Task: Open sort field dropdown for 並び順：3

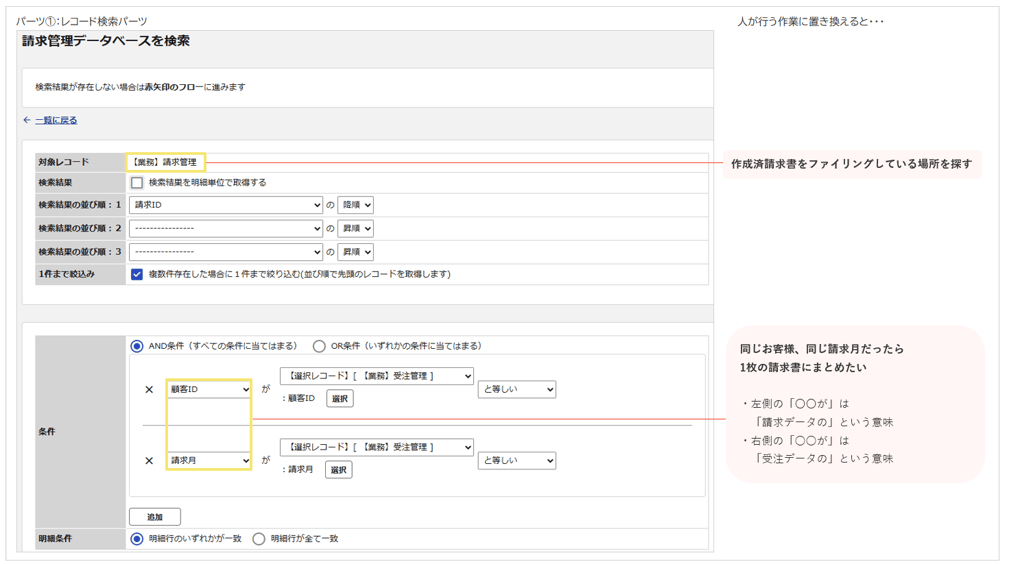Action: pyautogui.click(x=226, y=252)
